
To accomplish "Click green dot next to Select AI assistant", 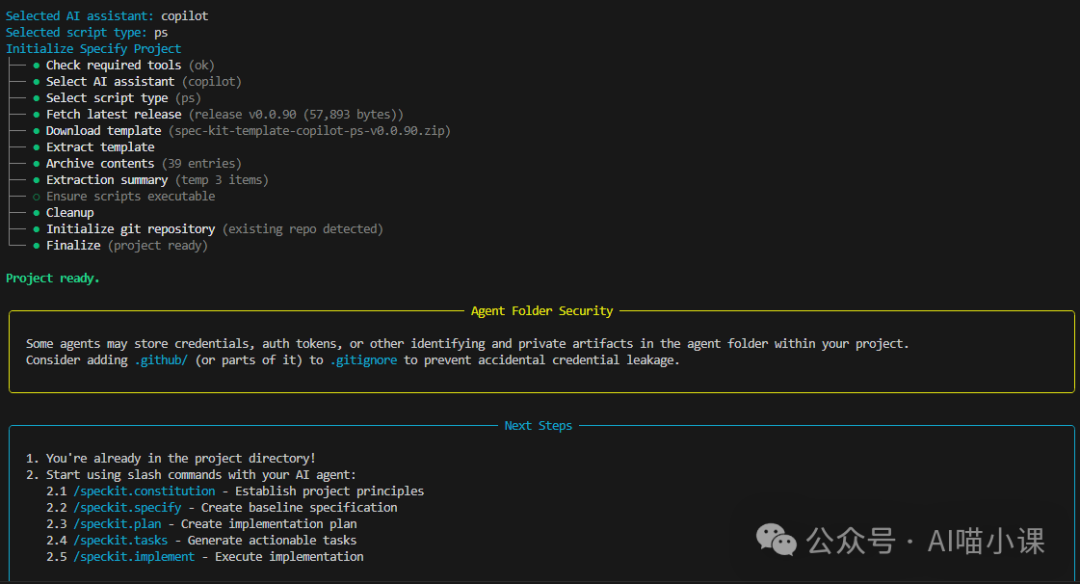I will (36, 82).
